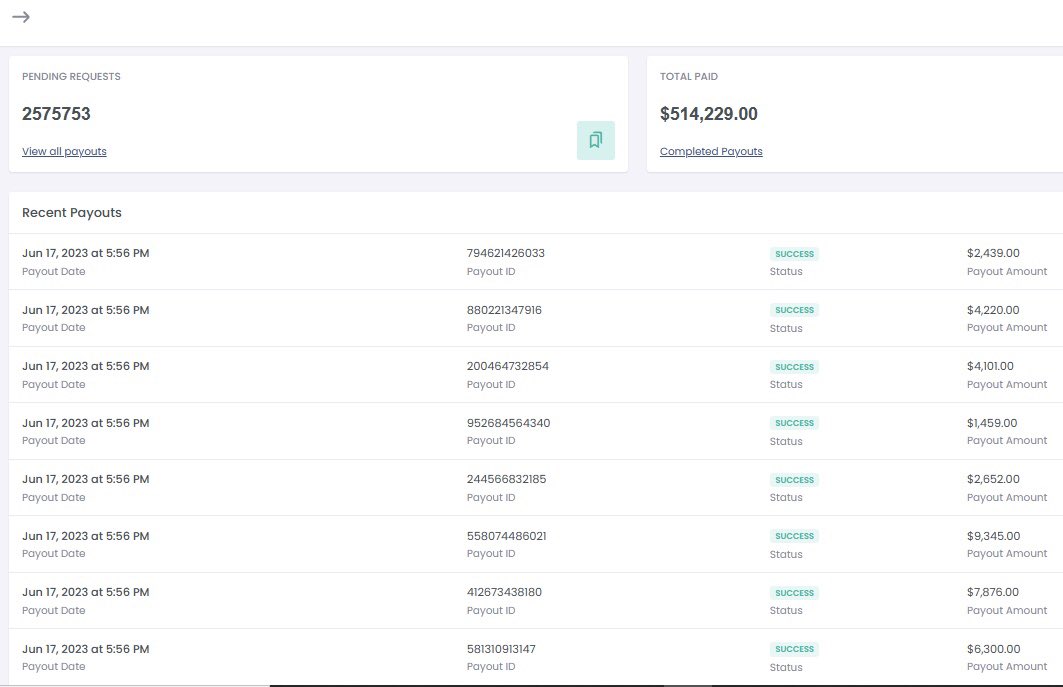This screenshot has height=687, width=1063.
Task: Select the total paid value $514,229.00
Action: pos(708,114)
